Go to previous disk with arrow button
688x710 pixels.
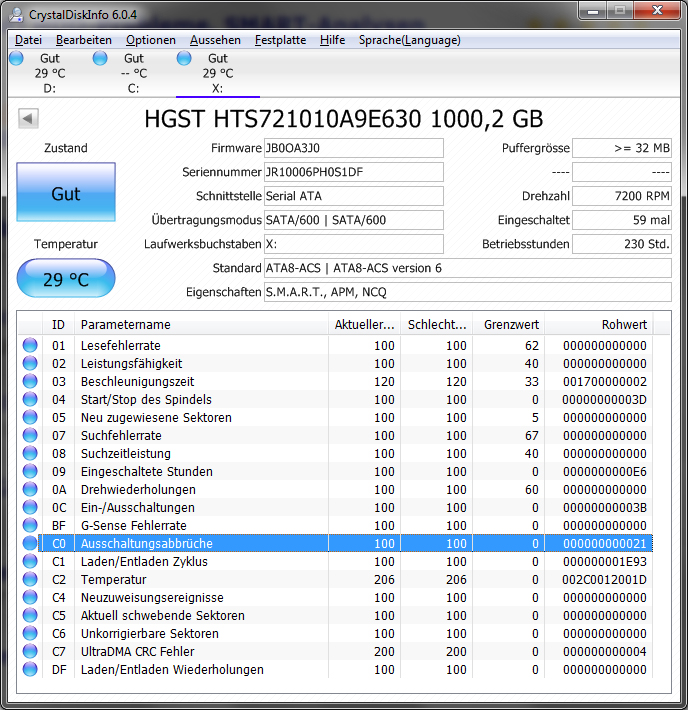(x=28, y=119)
